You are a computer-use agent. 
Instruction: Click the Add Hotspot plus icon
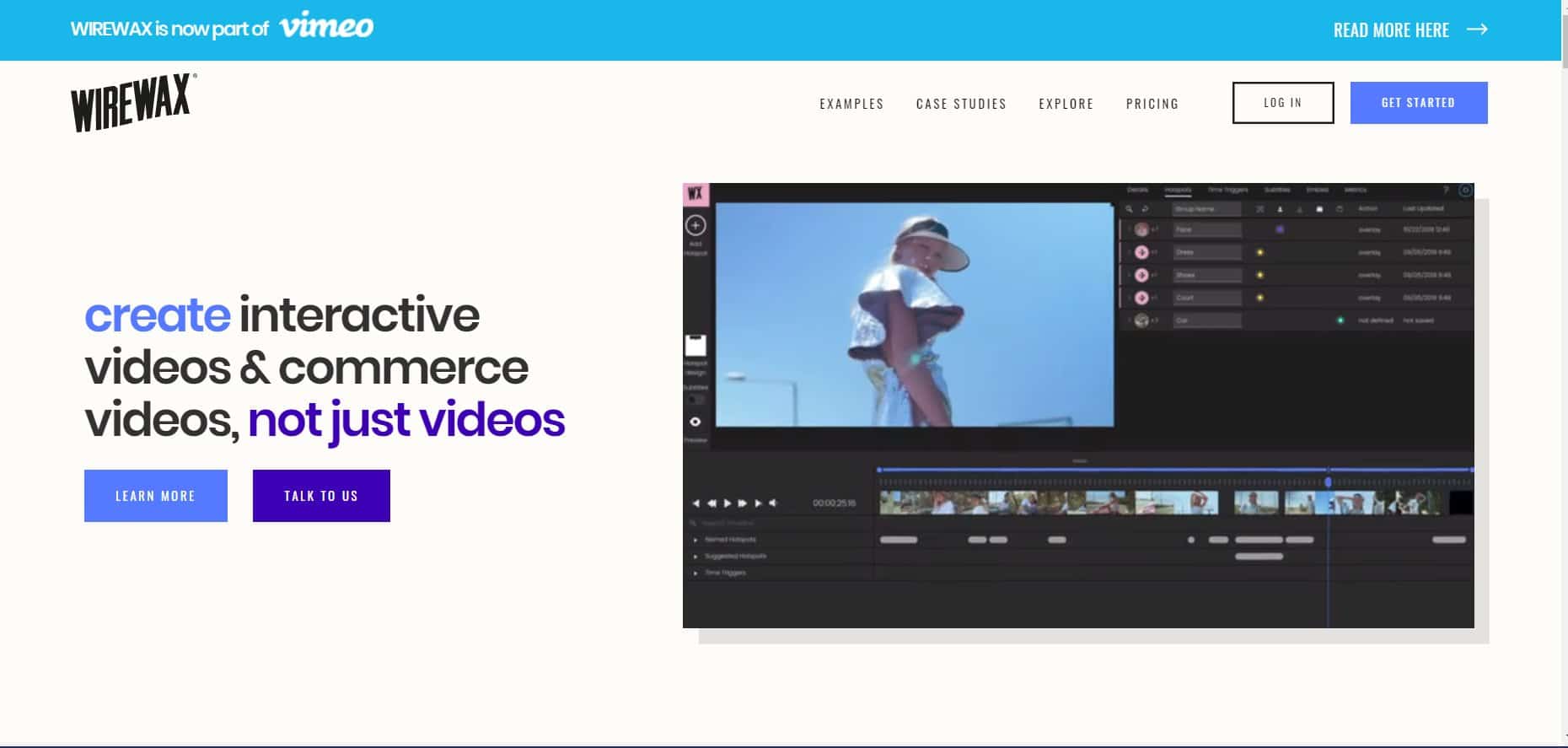tap(695, 225)
